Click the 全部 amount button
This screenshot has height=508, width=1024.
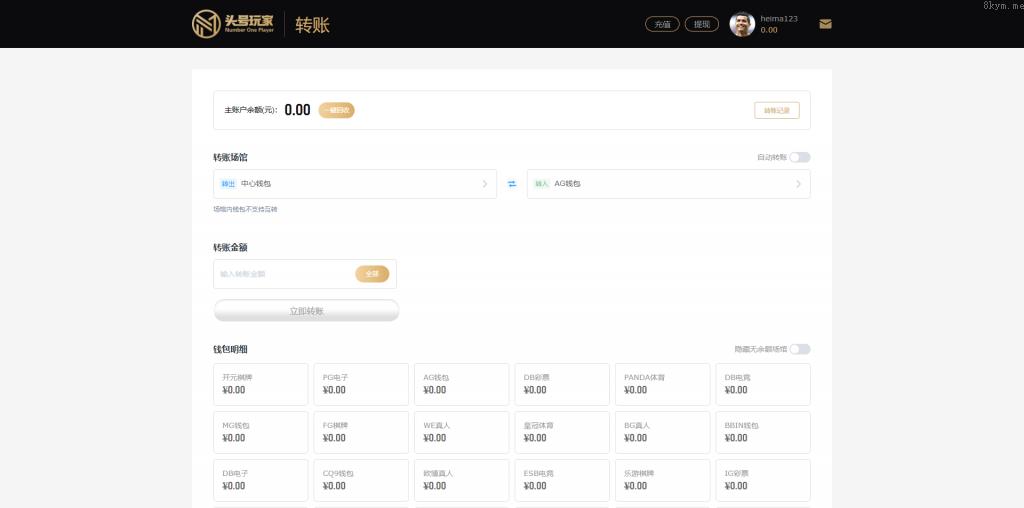(372, 274)
